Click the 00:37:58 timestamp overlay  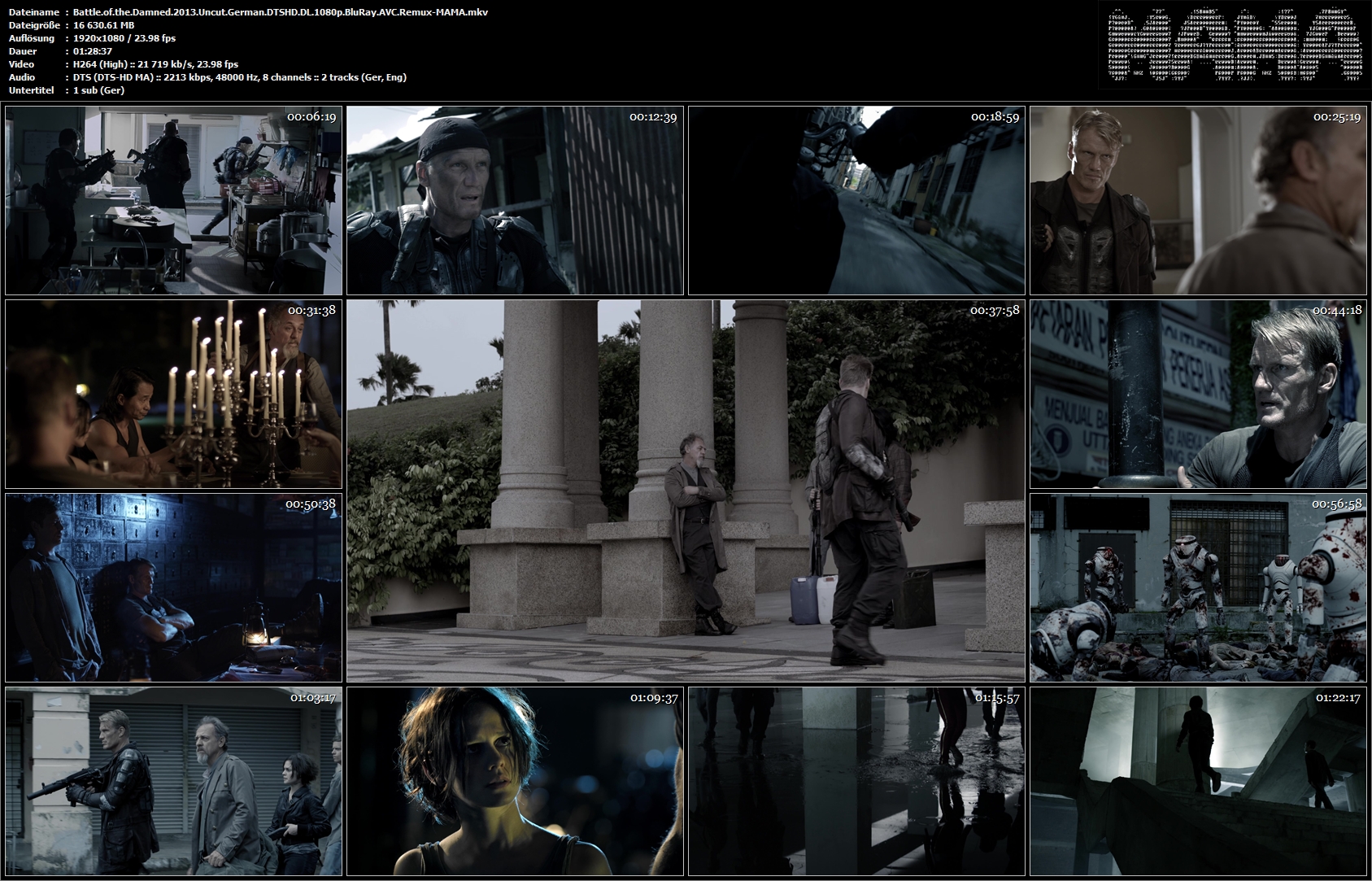tap(995, 310)
